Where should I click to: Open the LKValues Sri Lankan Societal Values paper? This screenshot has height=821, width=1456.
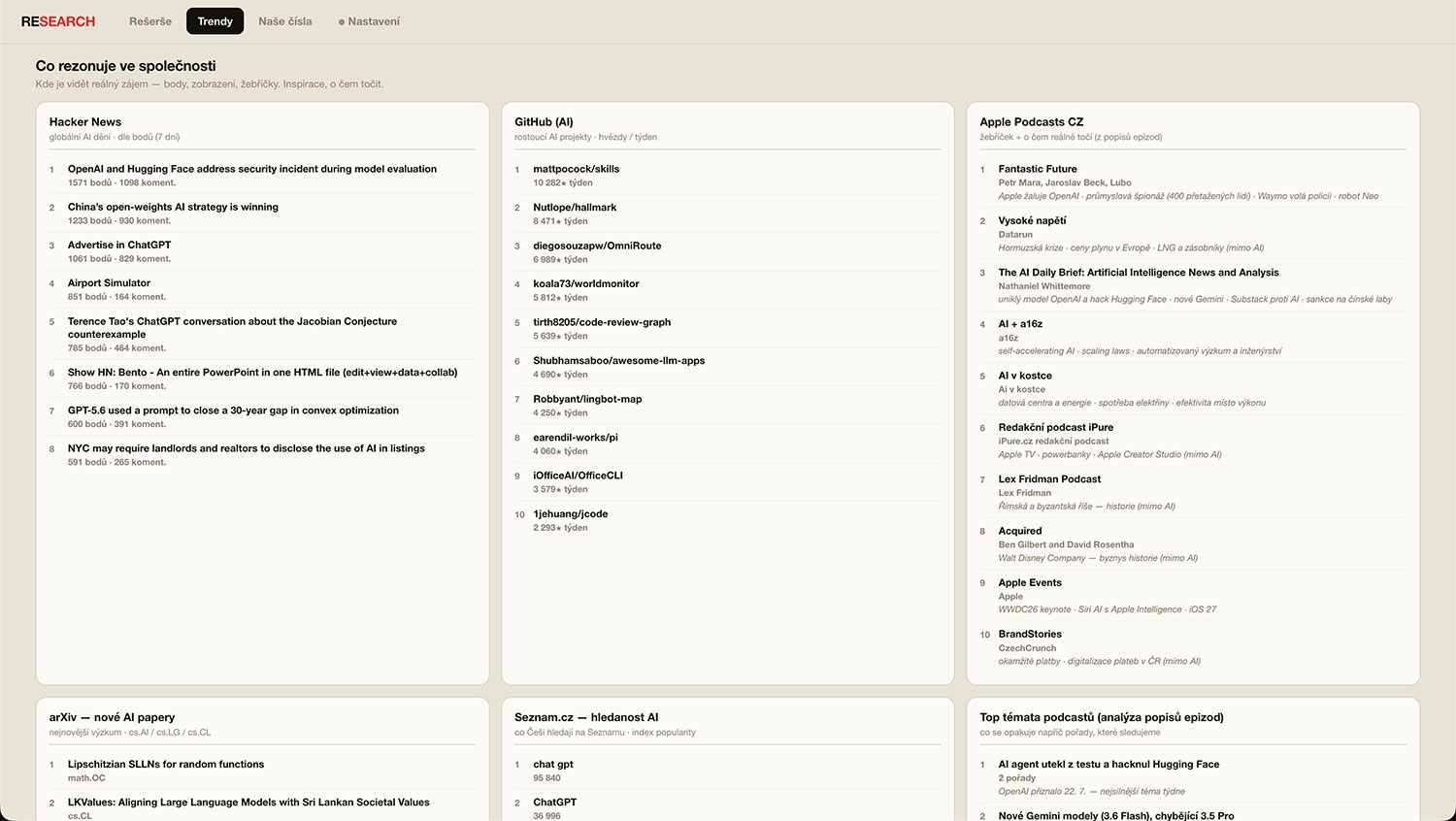[248, 803]
